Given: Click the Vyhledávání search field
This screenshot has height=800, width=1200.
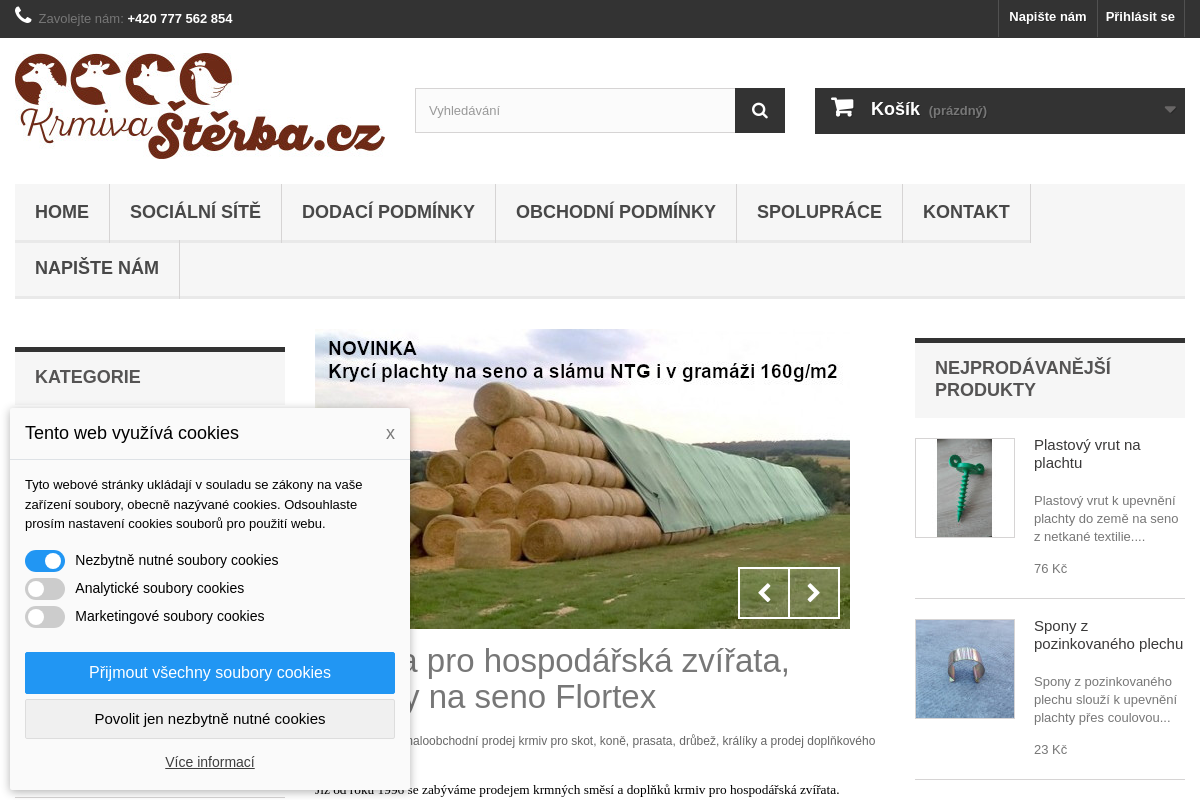Looking at the screenshot, I should 575,110.
